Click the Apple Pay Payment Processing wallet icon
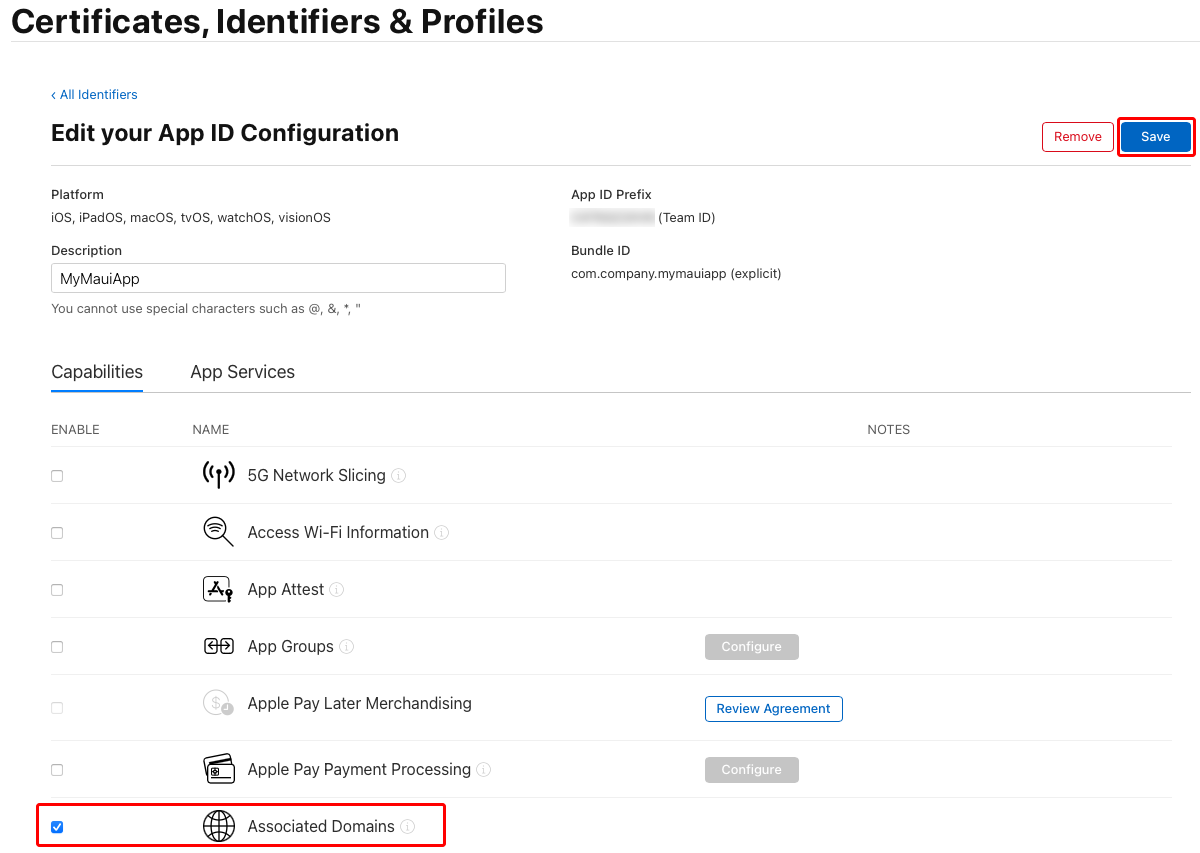1200x853 pixels. (218, 769)
